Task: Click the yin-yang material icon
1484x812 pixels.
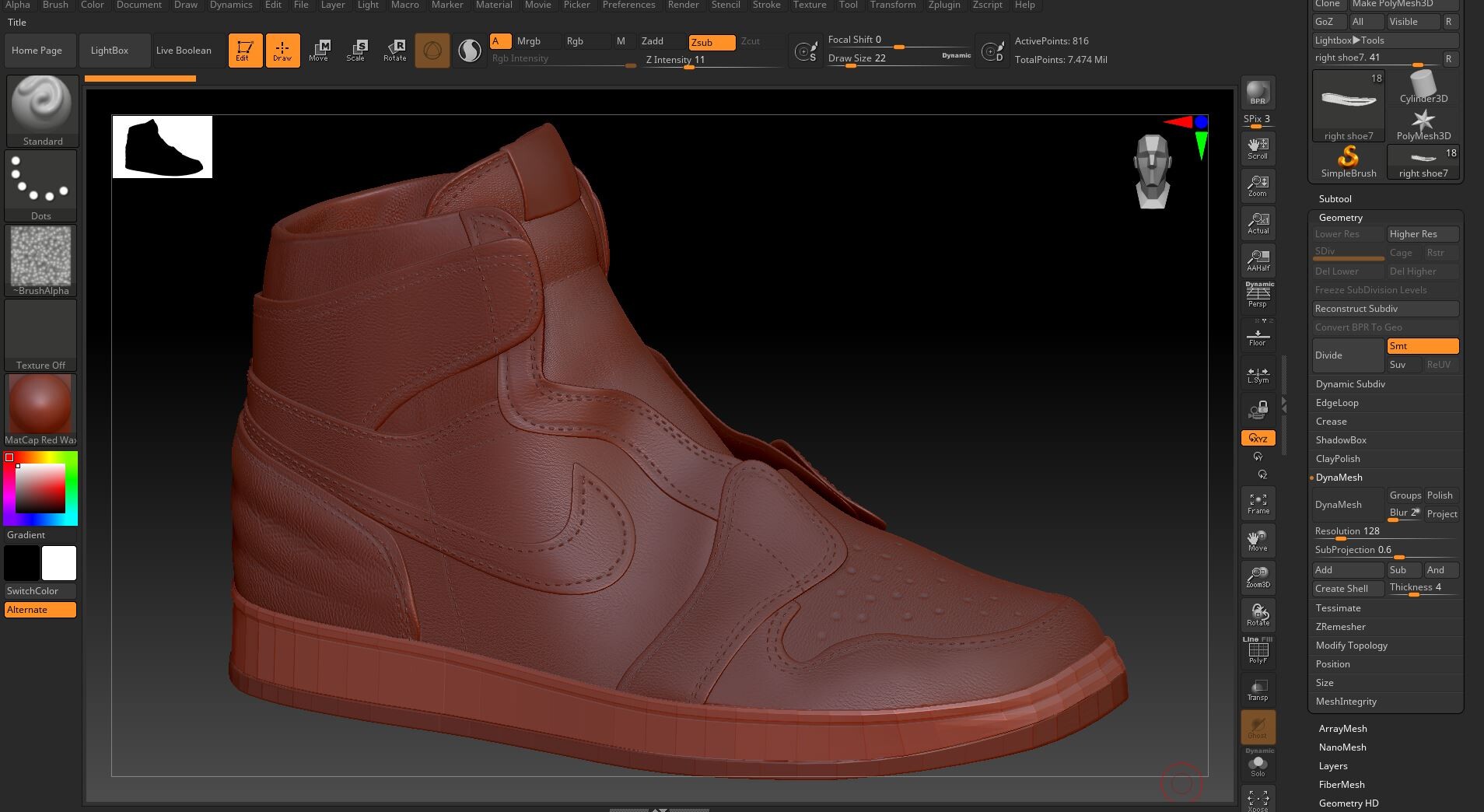Action: 470,51
